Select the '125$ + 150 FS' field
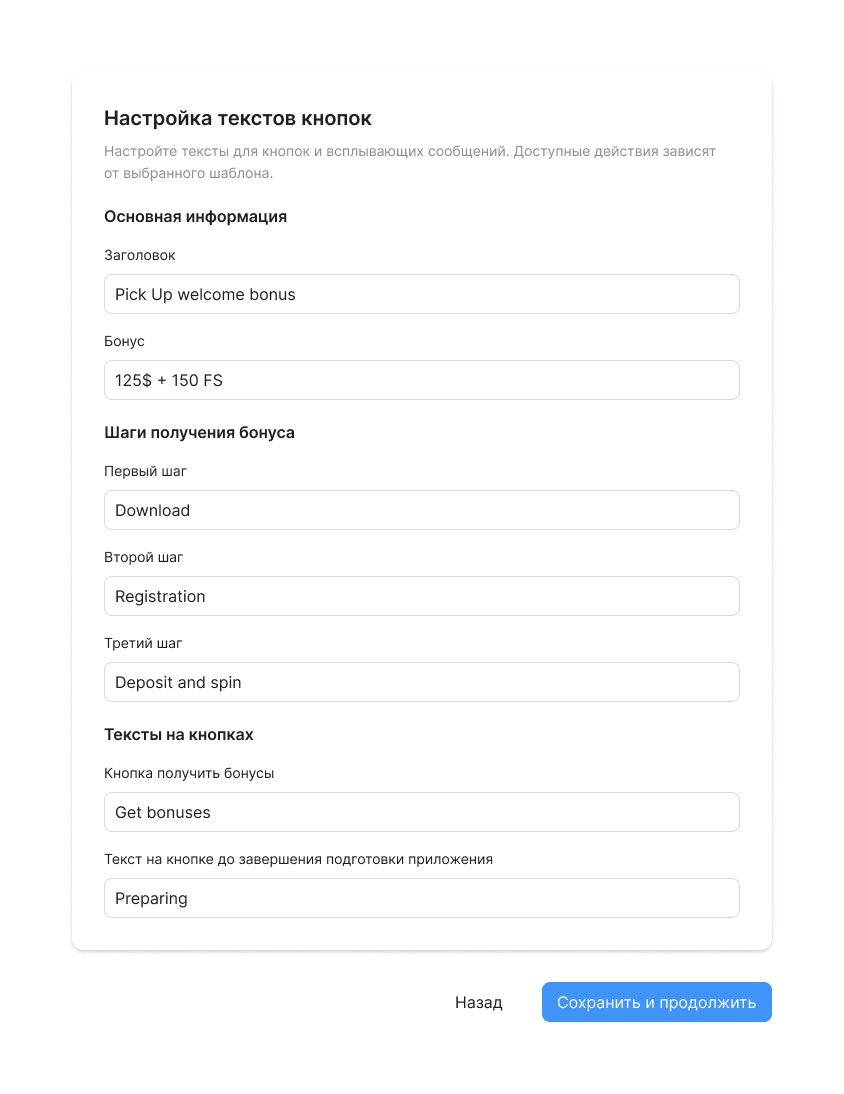Viewport: 844px width, 1094px height. 421,380
